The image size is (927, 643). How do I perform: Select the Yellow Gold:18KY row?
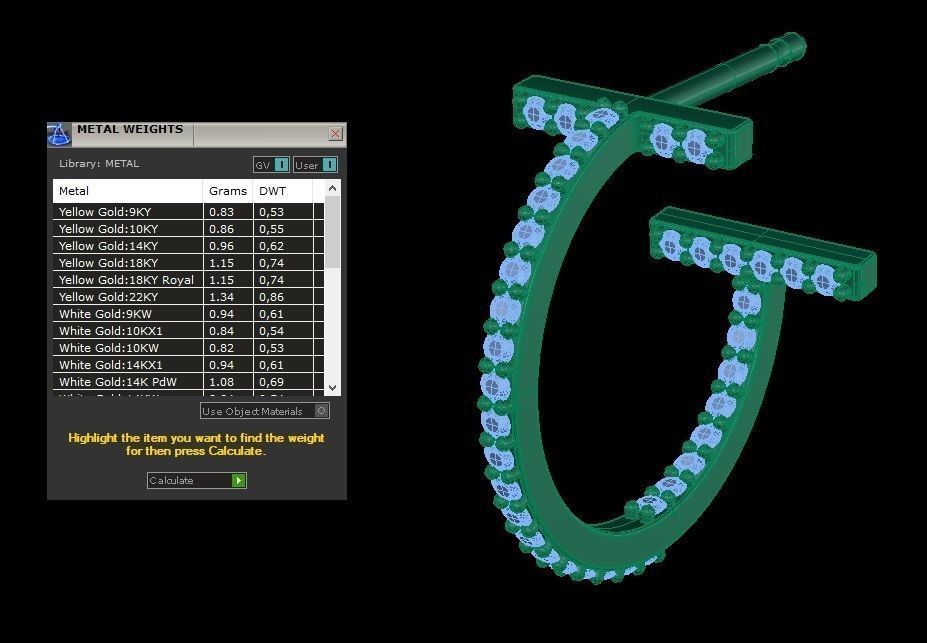[189, 263]
